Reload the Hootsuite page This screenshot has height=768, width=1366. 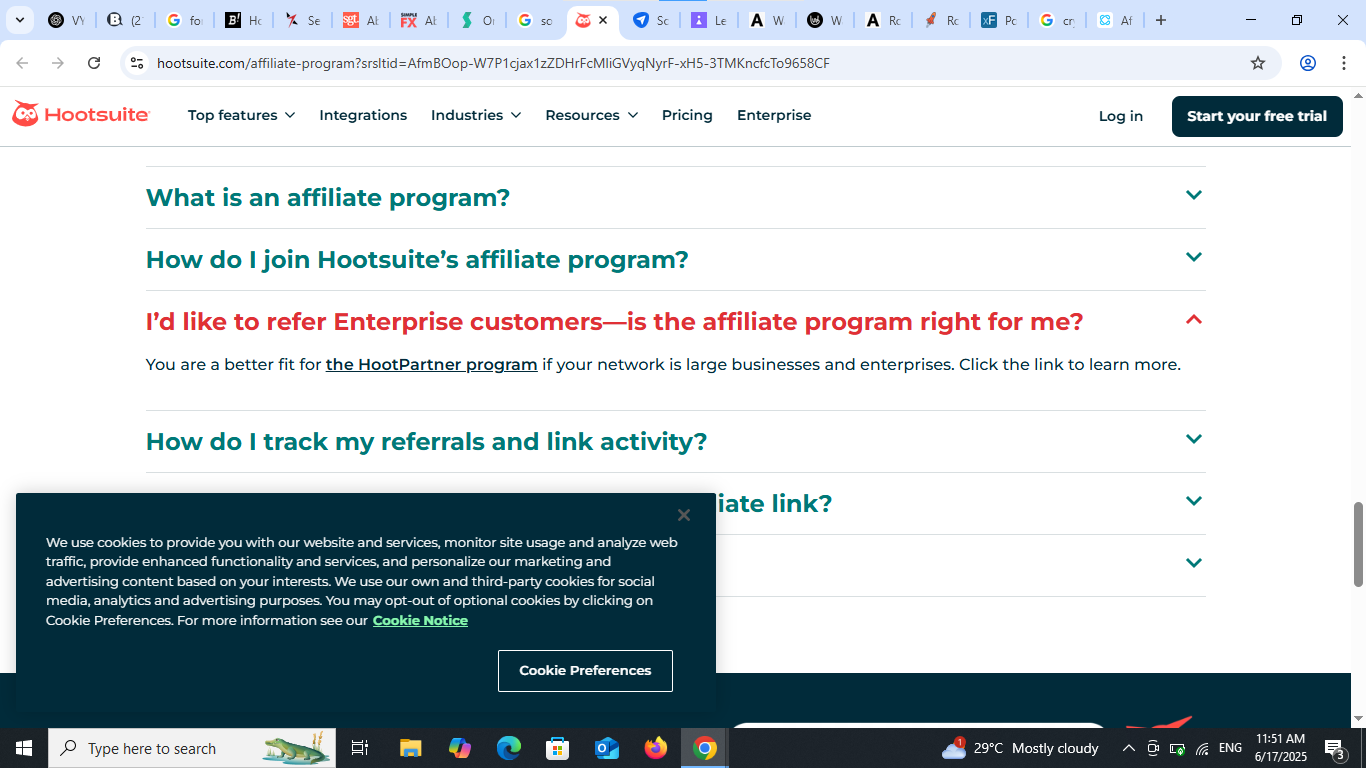(94, 63)
